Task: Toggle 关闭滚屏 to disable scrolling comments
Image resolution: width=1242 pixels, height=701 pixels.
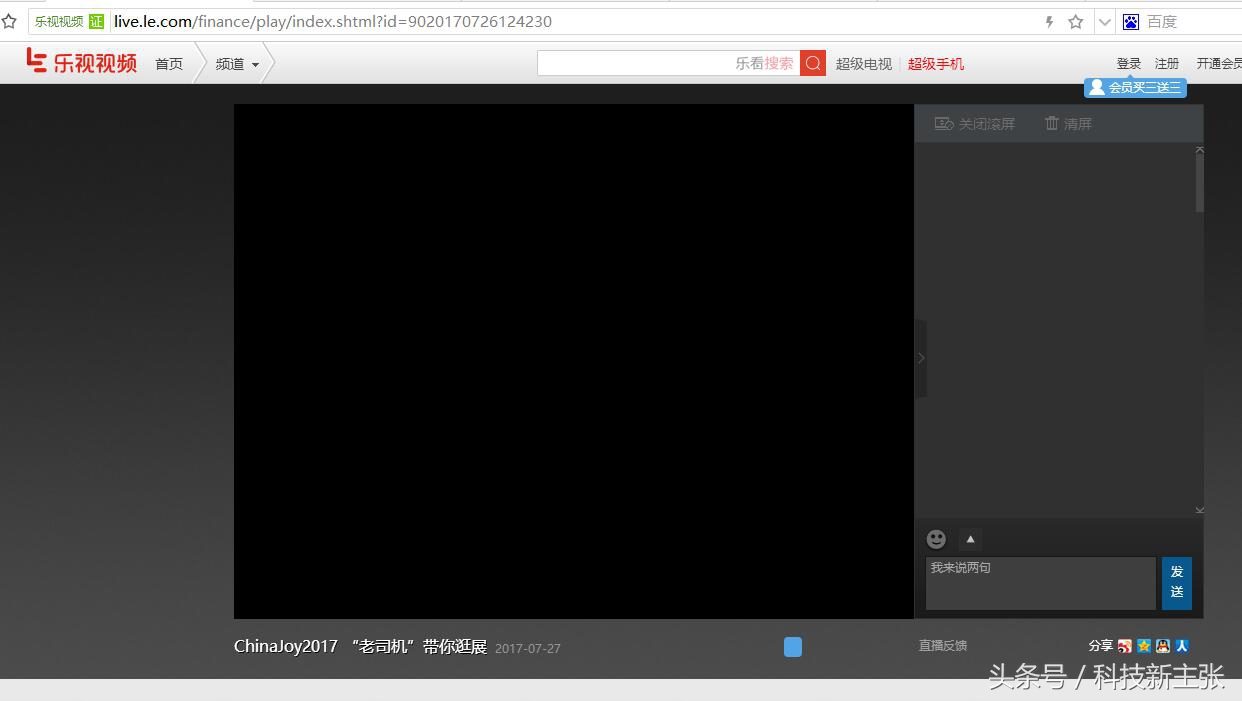Action: pos(973,123)
